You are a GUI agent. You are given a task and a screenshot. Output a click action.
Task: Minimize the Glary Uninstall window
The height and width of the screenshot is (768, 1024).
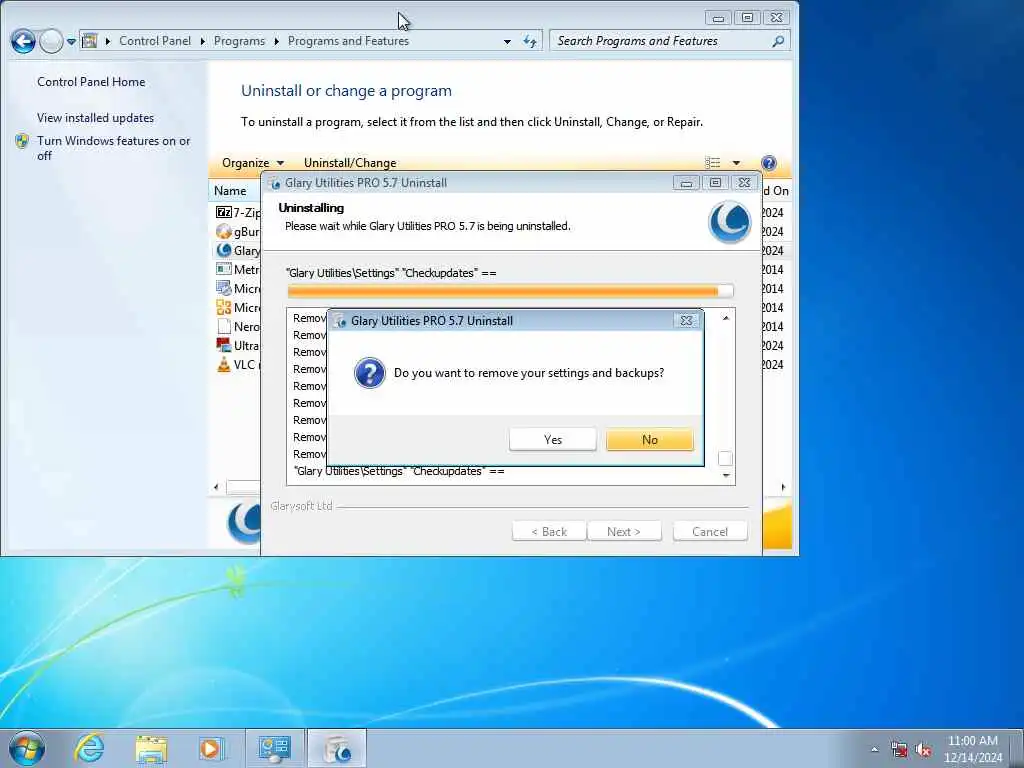coord(686,183)
